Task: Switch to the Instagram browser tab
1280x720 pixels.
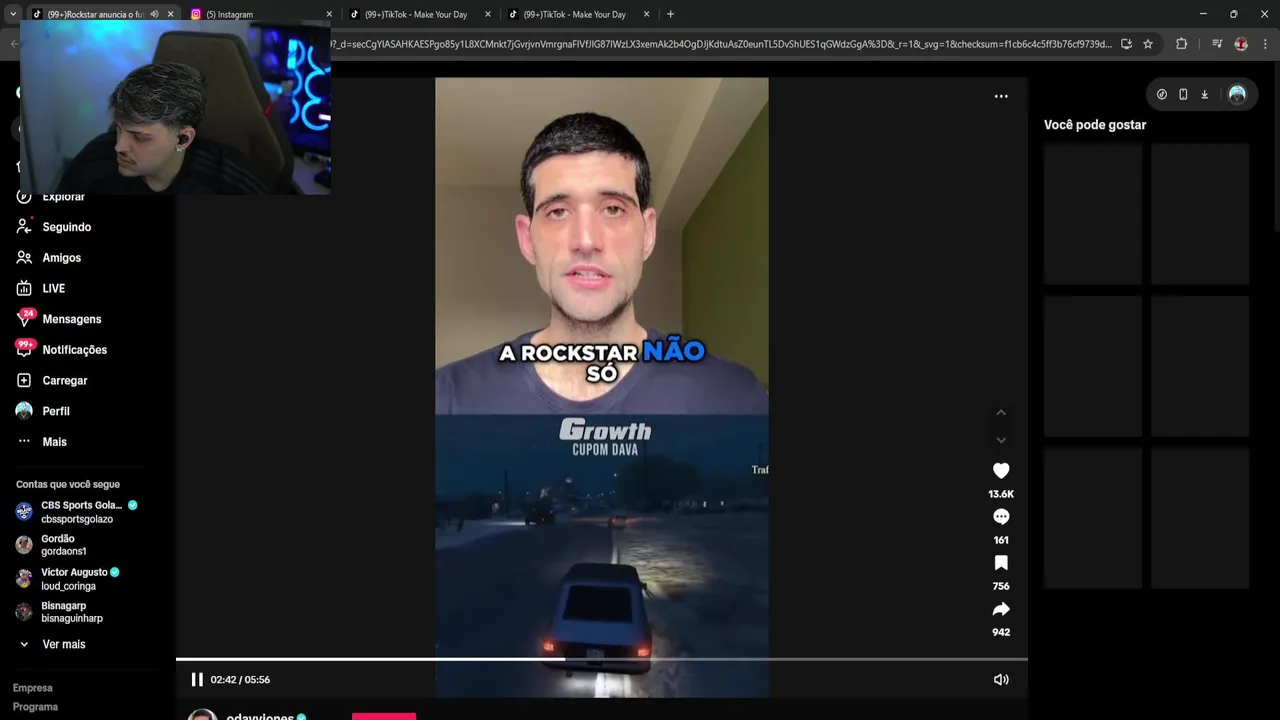Action: click(258, 14)
